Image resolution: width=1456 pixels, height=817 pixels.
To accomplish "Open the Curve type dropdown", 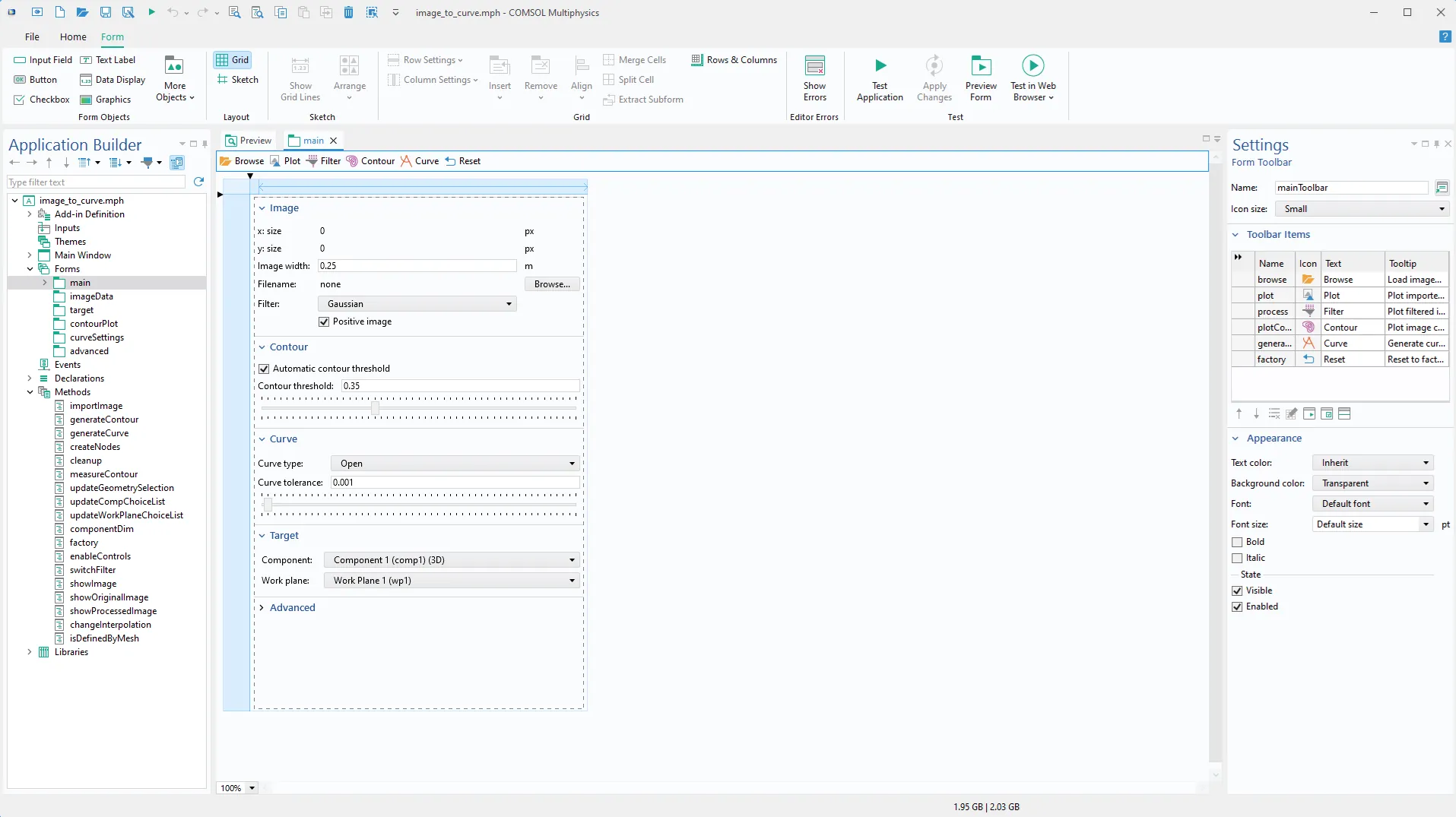I will pyautogui.click(x=455, y=464).
